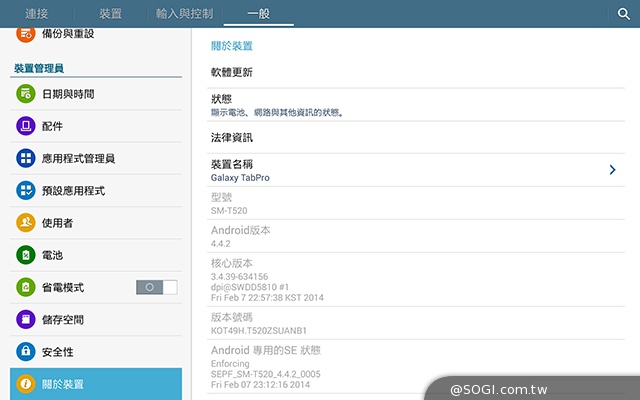
Task: Select the 日期與時間 calendar icon
Action: [x=26, y=94]
